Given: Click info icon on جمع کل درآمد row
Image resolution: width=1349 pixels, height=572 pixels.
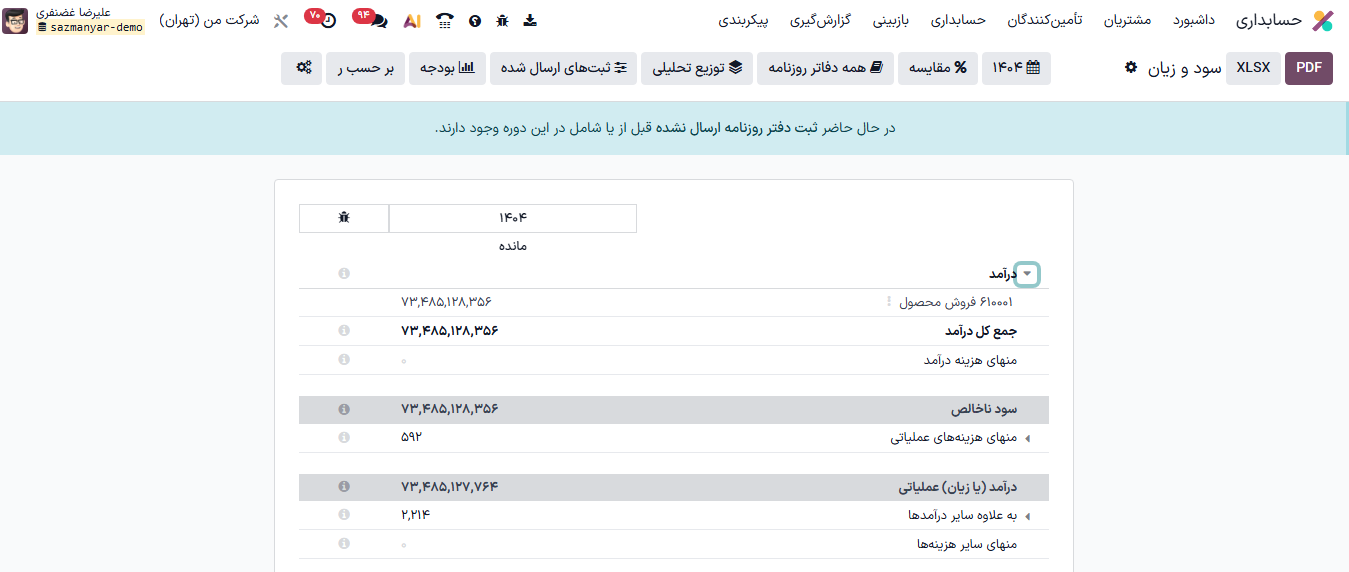Looking at the screenshot, I should (344, 330).
